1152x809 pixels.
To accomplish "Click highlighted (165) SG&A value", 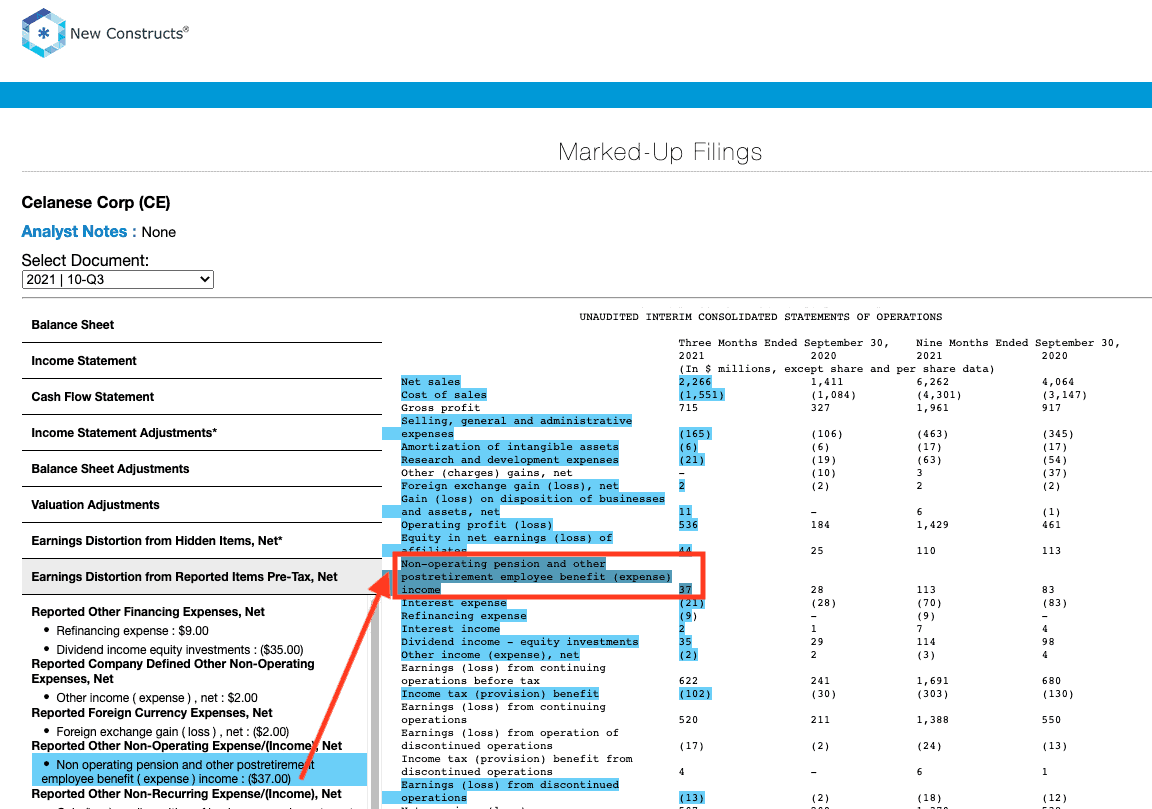I will click(x=694, y=434).
